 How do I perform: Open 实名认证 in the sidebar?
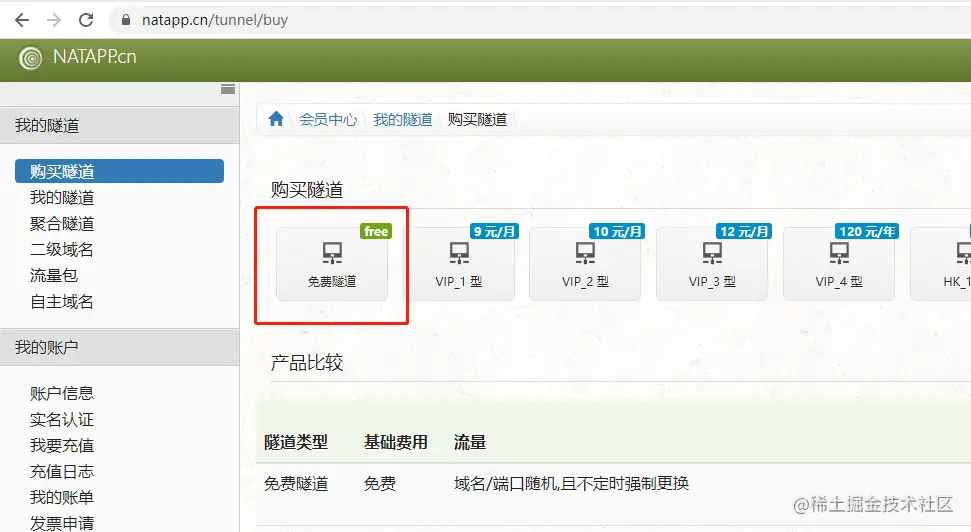click(62, 419)
